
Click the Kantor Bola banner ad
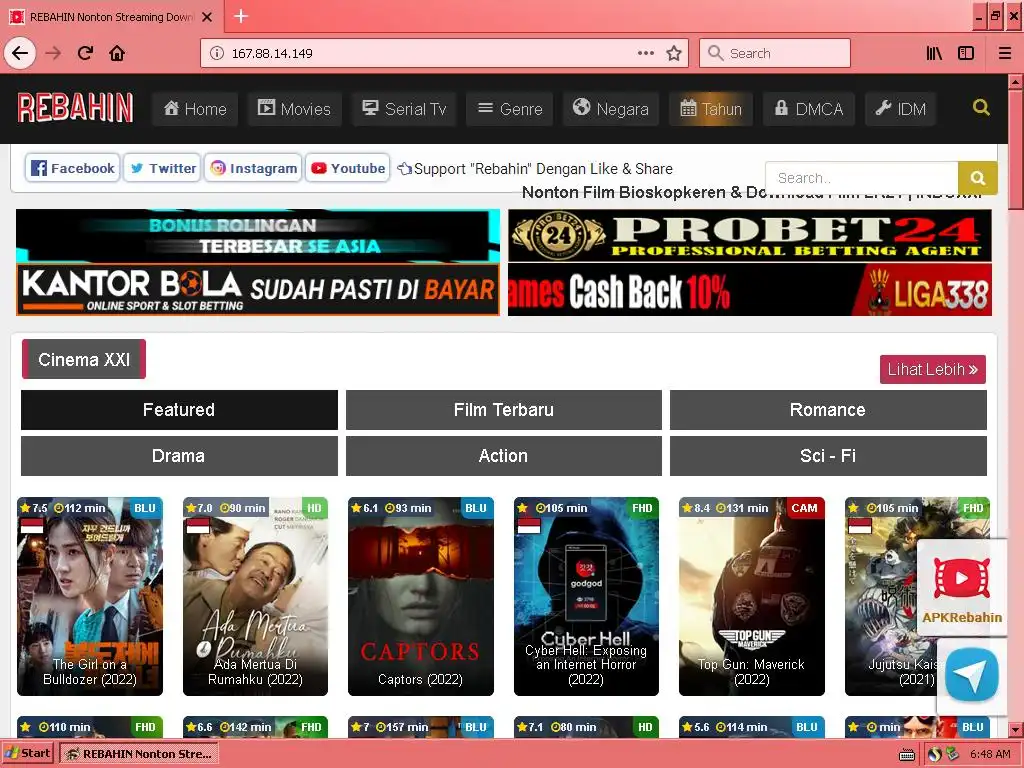pos(258,289)
